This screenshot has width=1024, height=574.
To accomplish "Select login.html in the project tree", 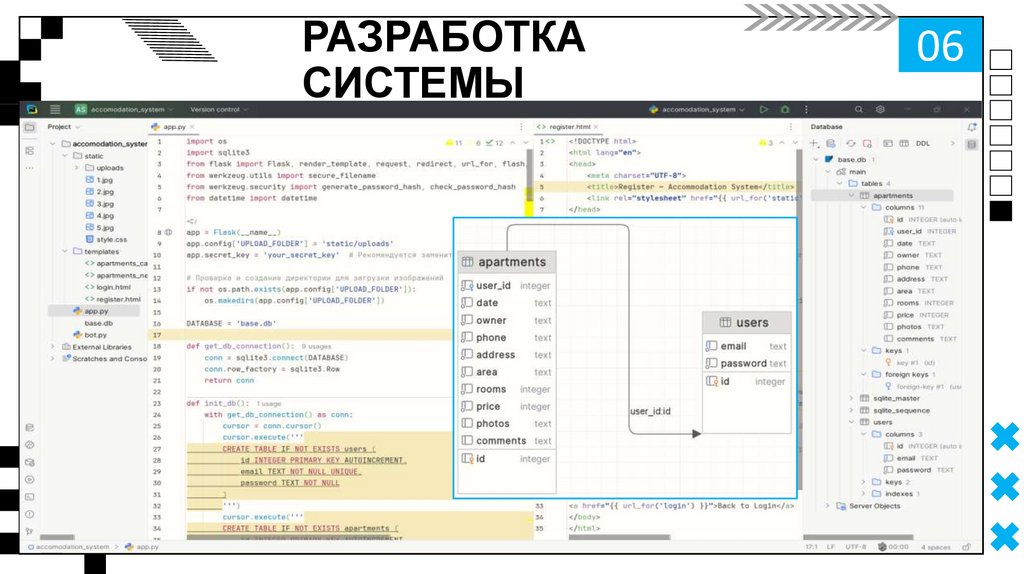I will [108, 287].
